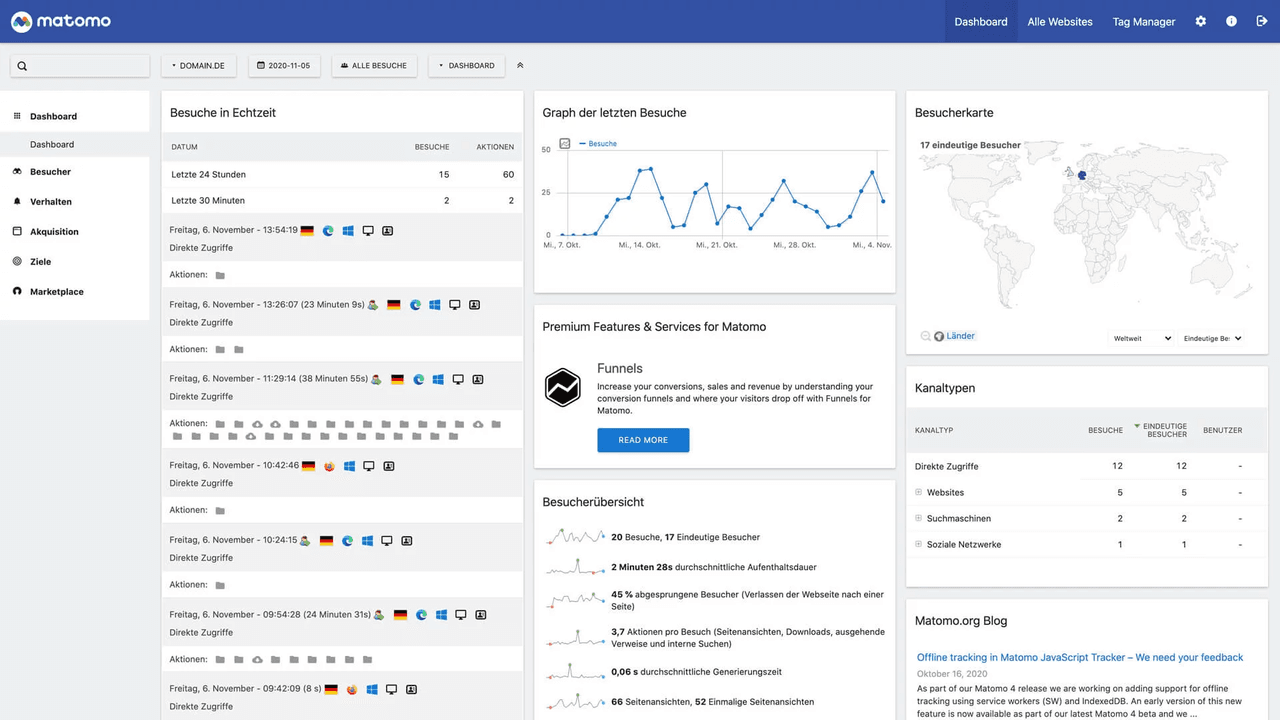This screenshot has height=720, width=1280.
Task: Click Germany highlighted on the visitor map
Action: pyautogui.click(x=1082, y=176)
